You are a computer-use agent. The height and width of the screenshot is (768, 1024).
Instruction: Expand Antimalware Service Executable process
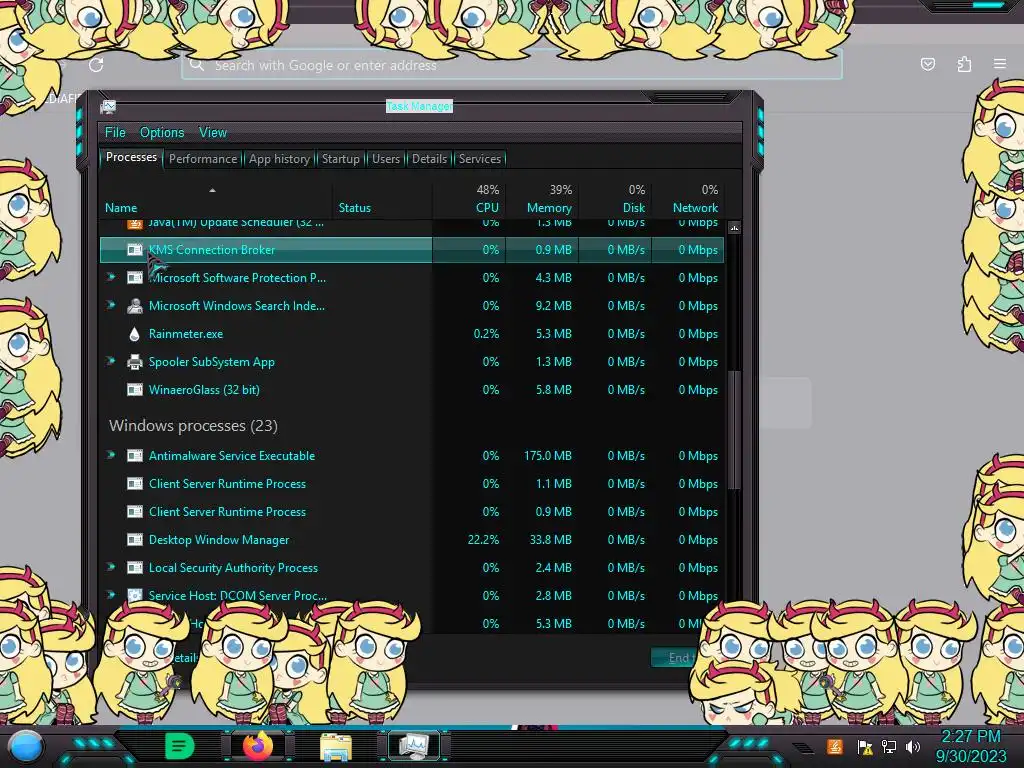111,456
